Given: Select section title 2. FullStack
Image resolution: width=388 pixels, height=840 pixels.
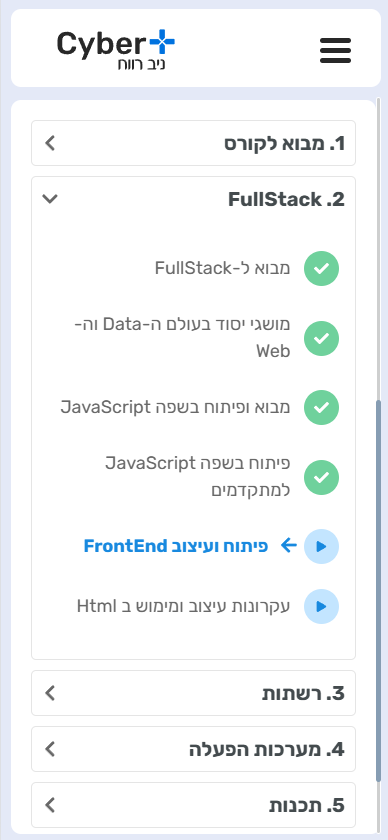Looking at the screenshot, I should [x=286, y=199].
